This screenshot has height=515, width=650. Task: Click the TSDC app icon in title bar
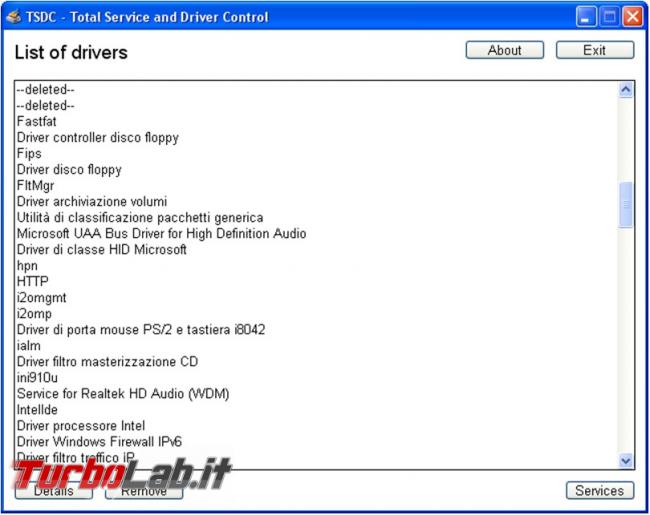[13, 17]
